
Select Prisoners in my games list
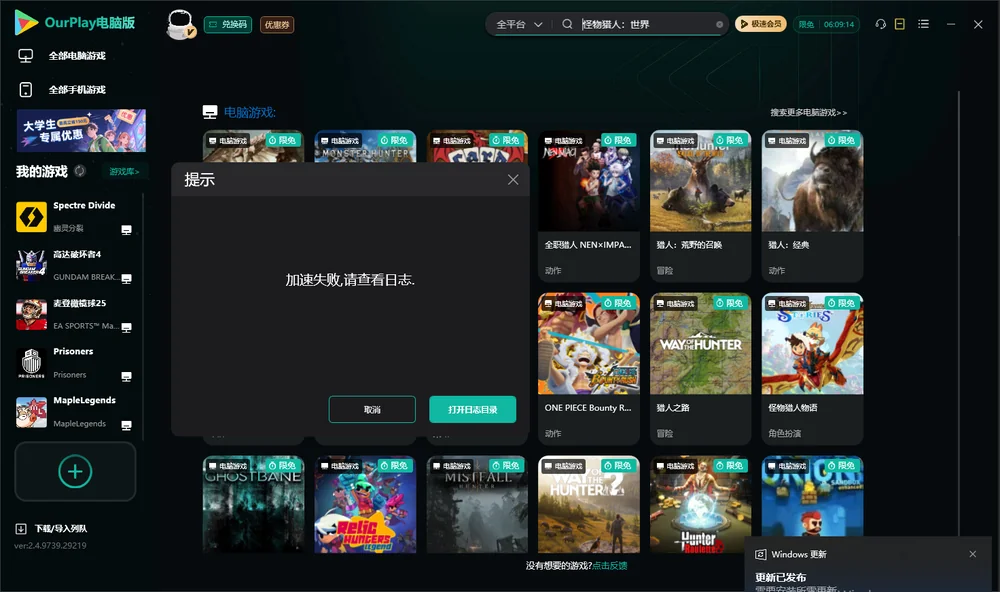point(75,363)
